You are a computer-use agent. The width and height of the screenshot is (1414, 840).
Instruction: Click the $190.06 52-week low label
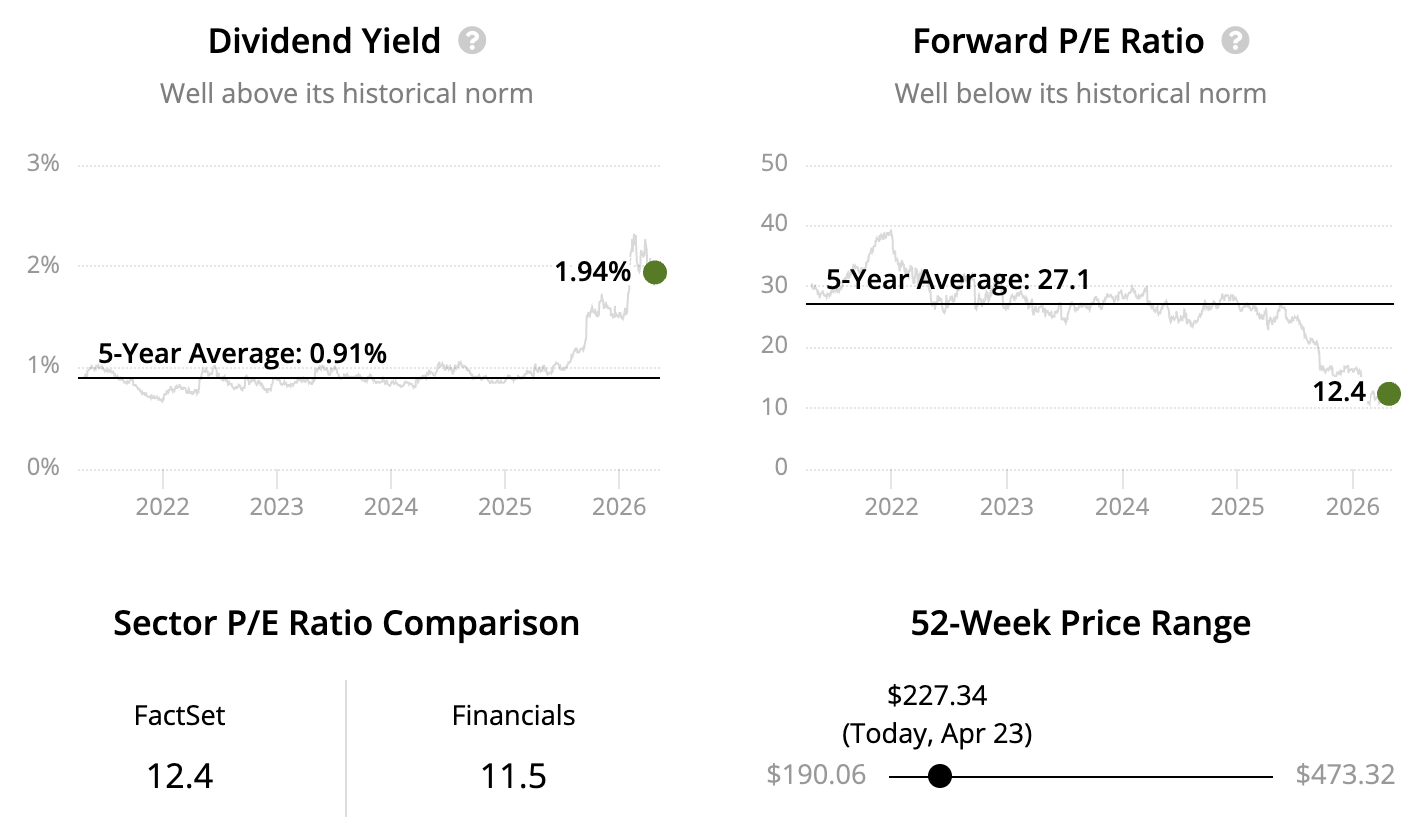pos(817,775)
